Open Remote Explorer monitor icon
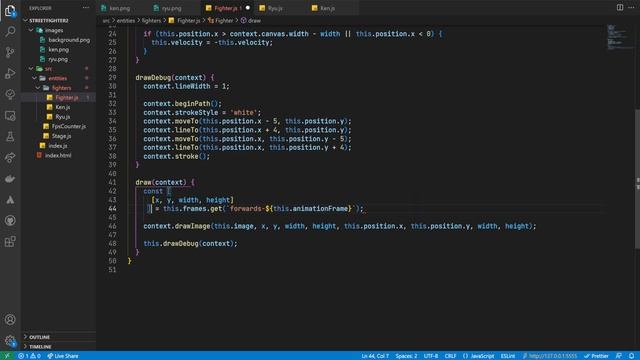 tap(10, 116)
